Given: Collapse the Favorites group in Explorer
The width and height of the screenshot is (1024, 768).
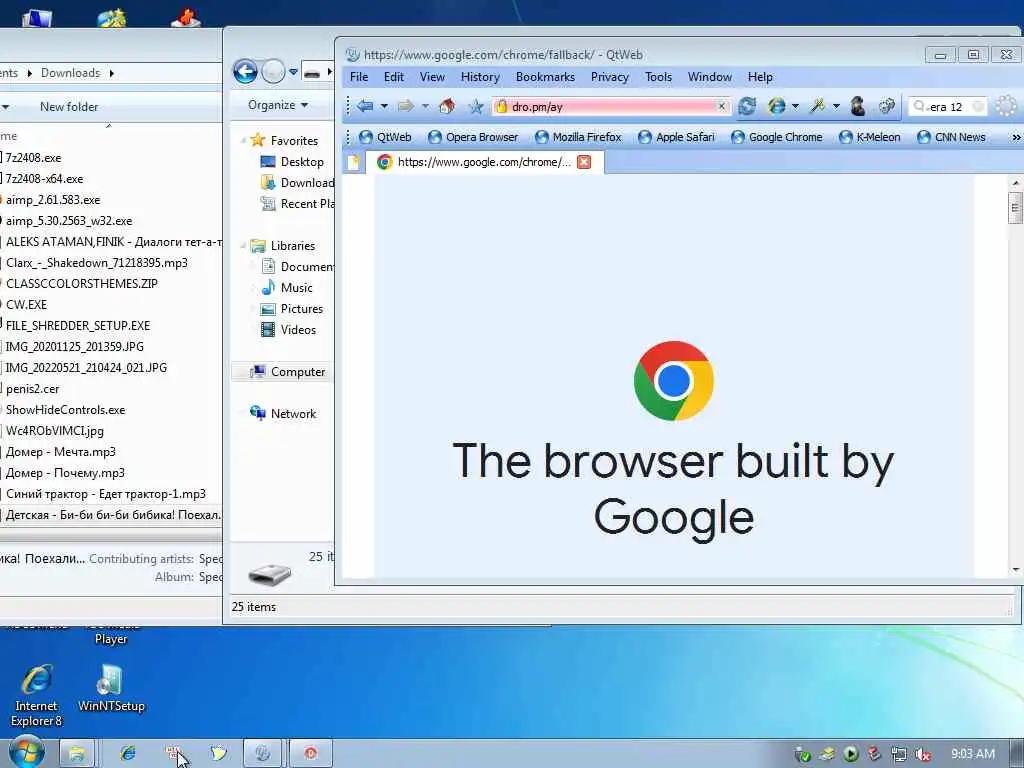Looking at the screenshot, I should [244, 140].
